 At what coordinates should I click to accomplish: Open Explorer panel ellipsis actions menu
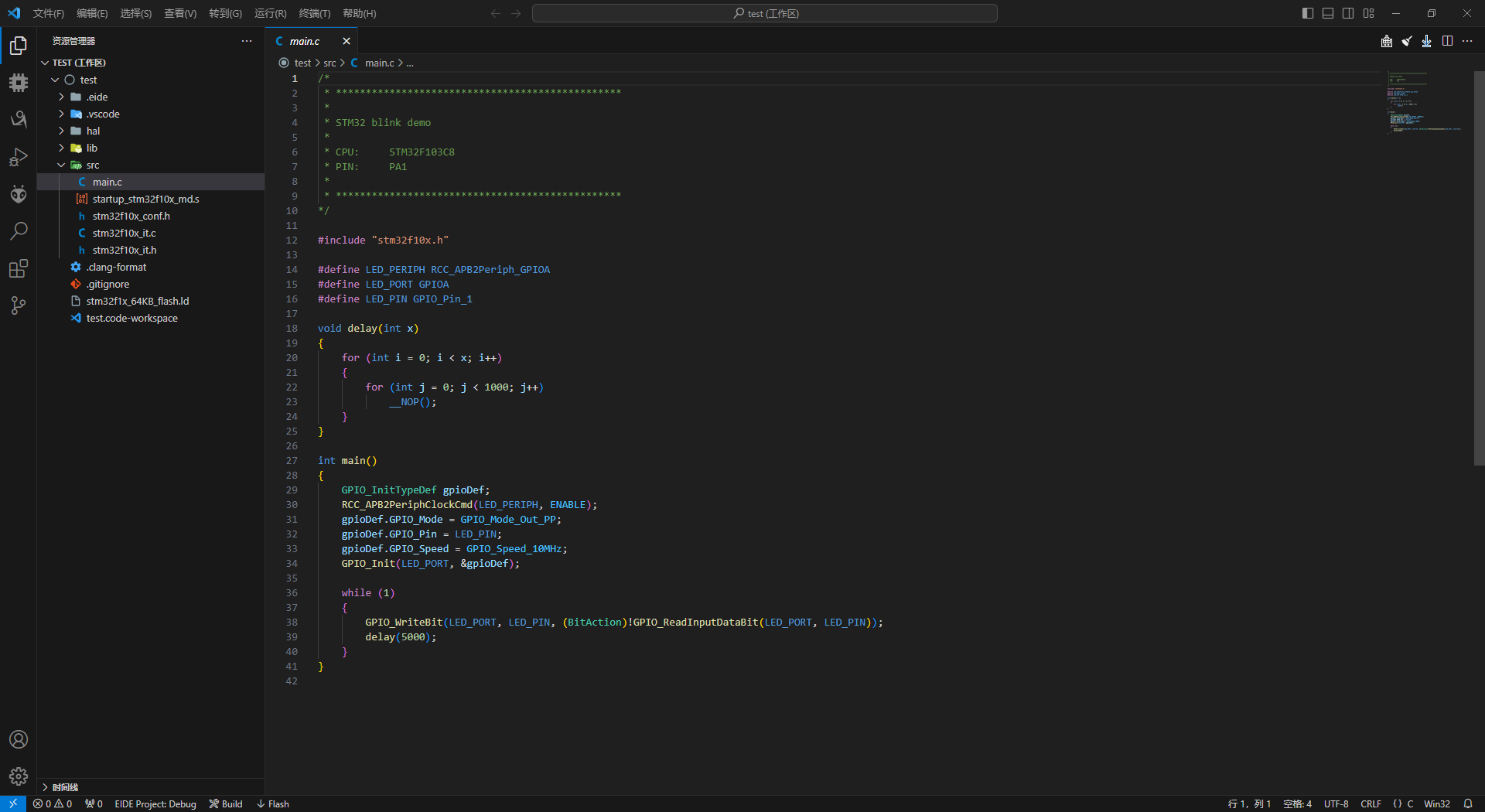[247, 41]
